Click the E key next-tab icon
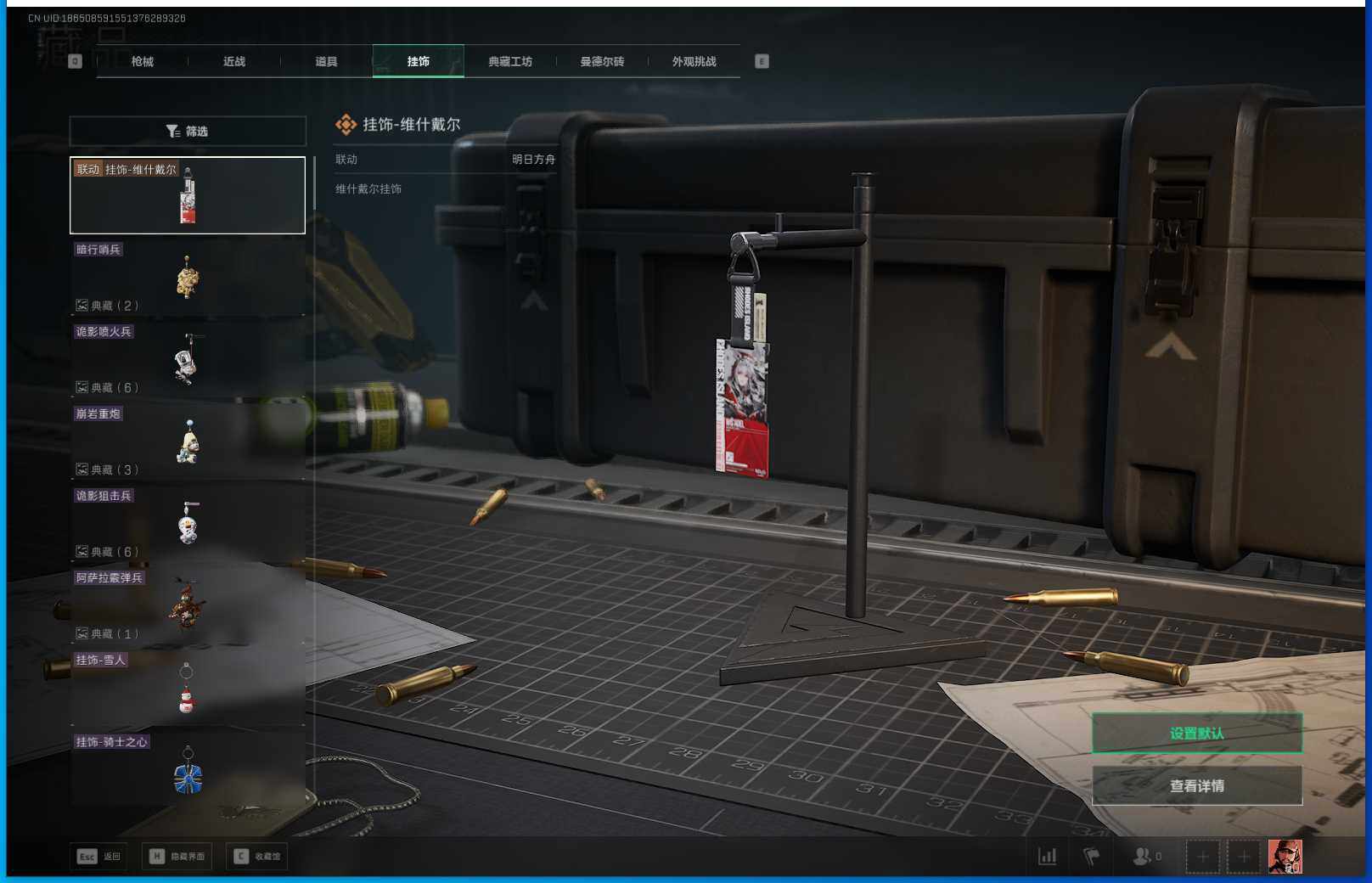The image size is (1372, 883). coord(762,61)
